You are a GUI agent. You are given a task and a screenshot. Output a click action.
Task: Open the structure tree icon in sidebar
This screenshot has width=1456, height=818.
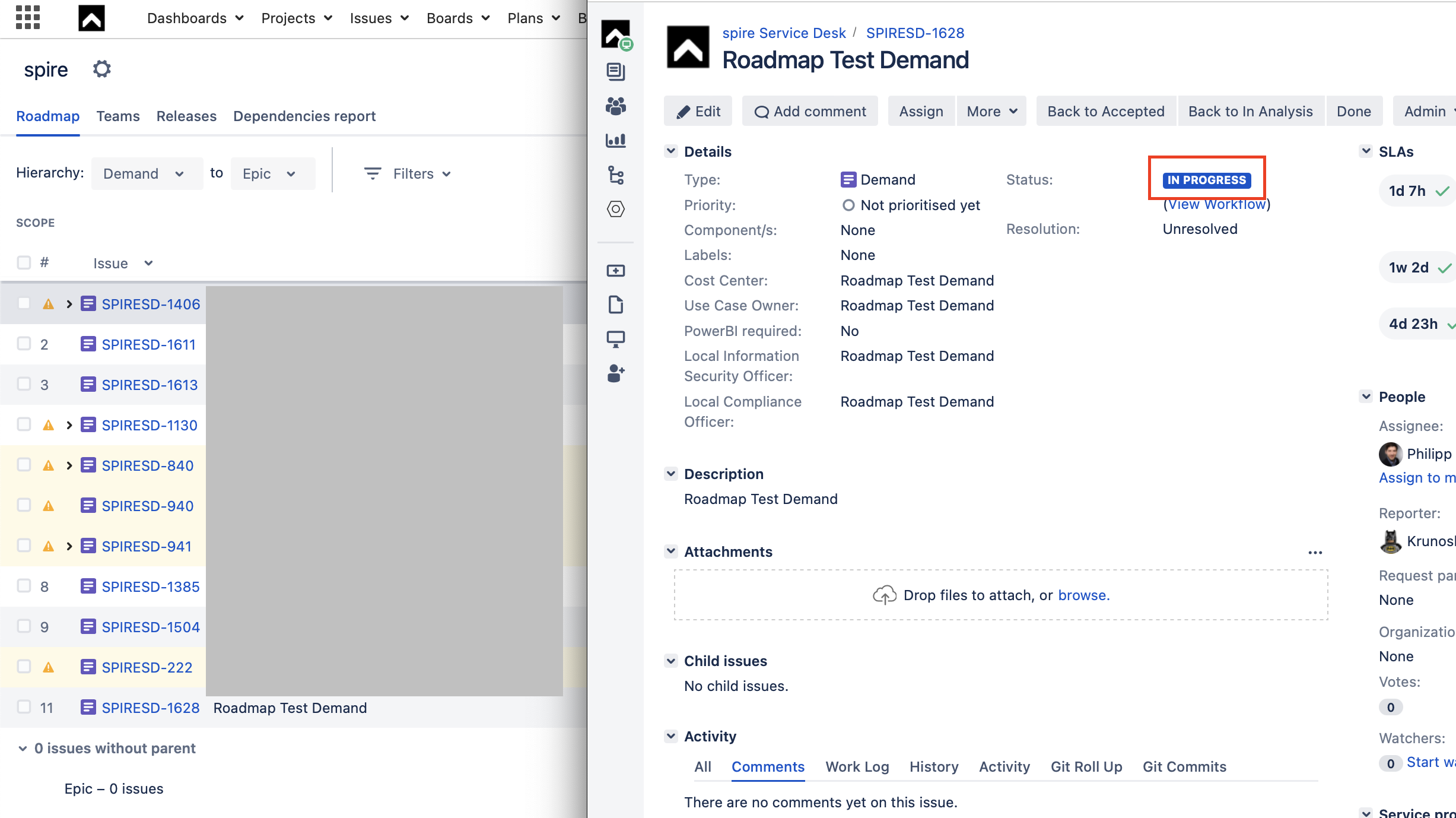pos(616,175)
